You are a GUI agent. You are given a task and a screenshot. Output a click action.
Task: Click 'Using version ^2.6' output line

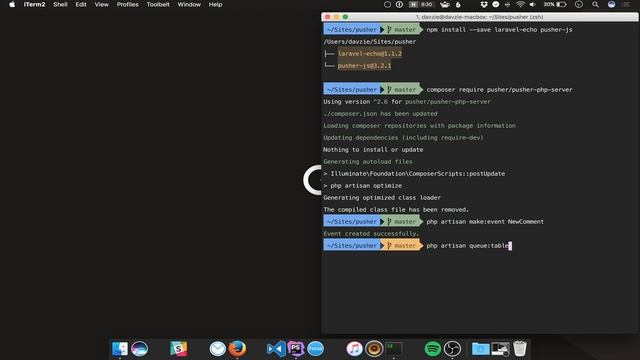coord(407,102)
